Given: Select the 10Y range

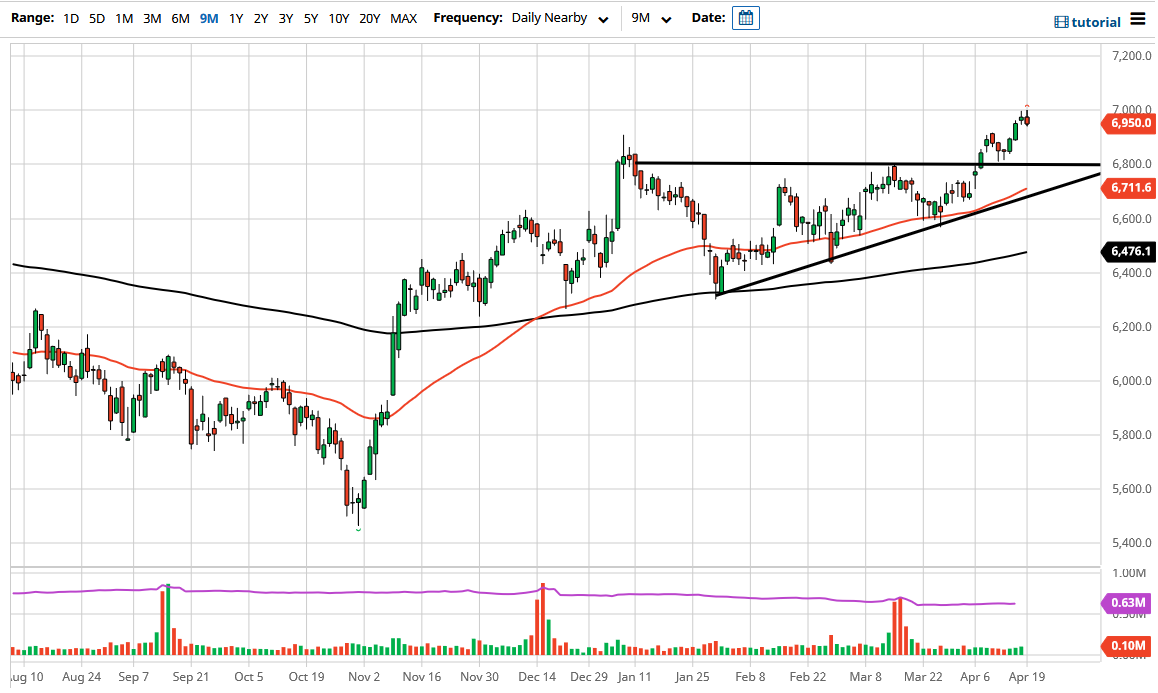Looking at the screenshot, I should click(x=338, y=18).
